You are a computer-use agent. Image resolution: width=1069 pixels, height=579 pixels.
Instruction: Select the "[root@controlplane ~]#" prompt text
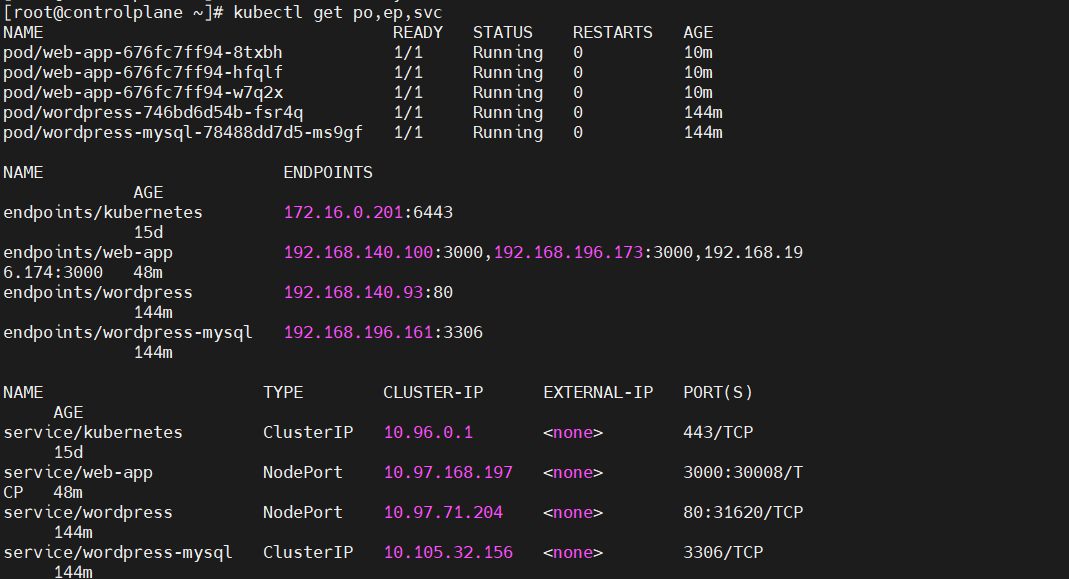[x=112, y=12]
